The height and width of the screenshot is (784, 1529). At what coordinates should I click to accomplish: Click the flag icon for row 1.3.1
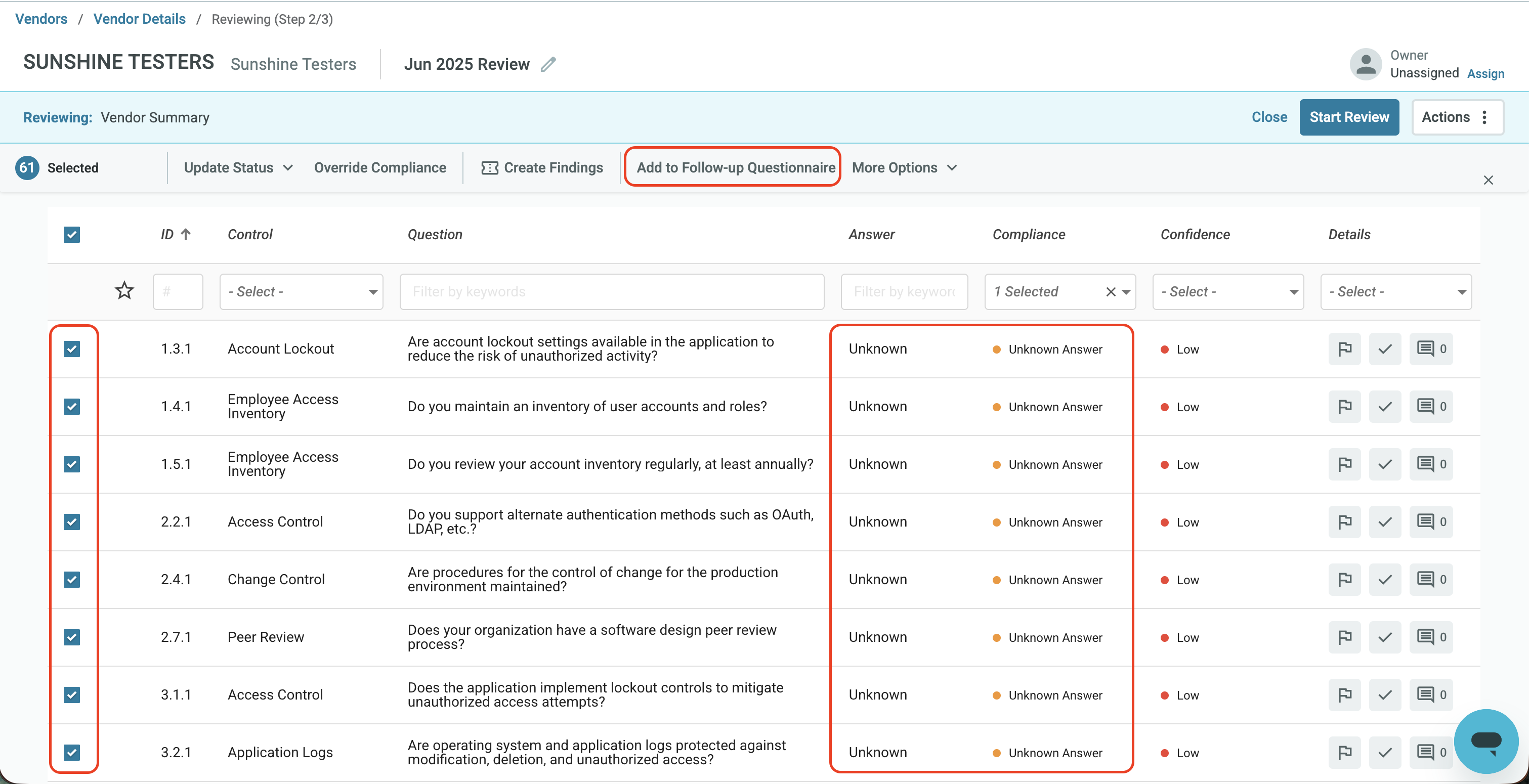[1344, 349]
